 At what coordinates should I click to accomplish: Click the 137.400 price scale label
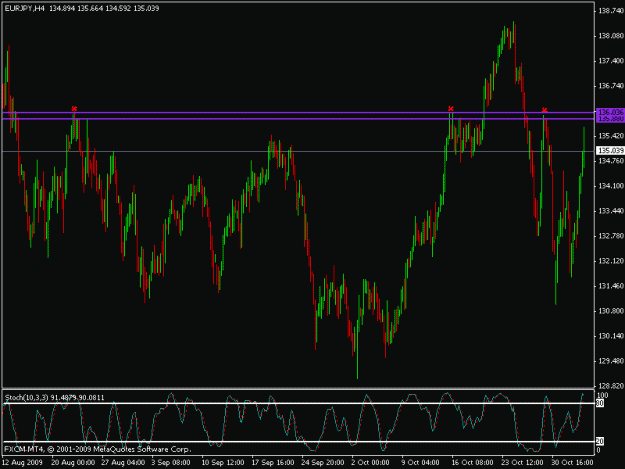(x=611, y=61)
